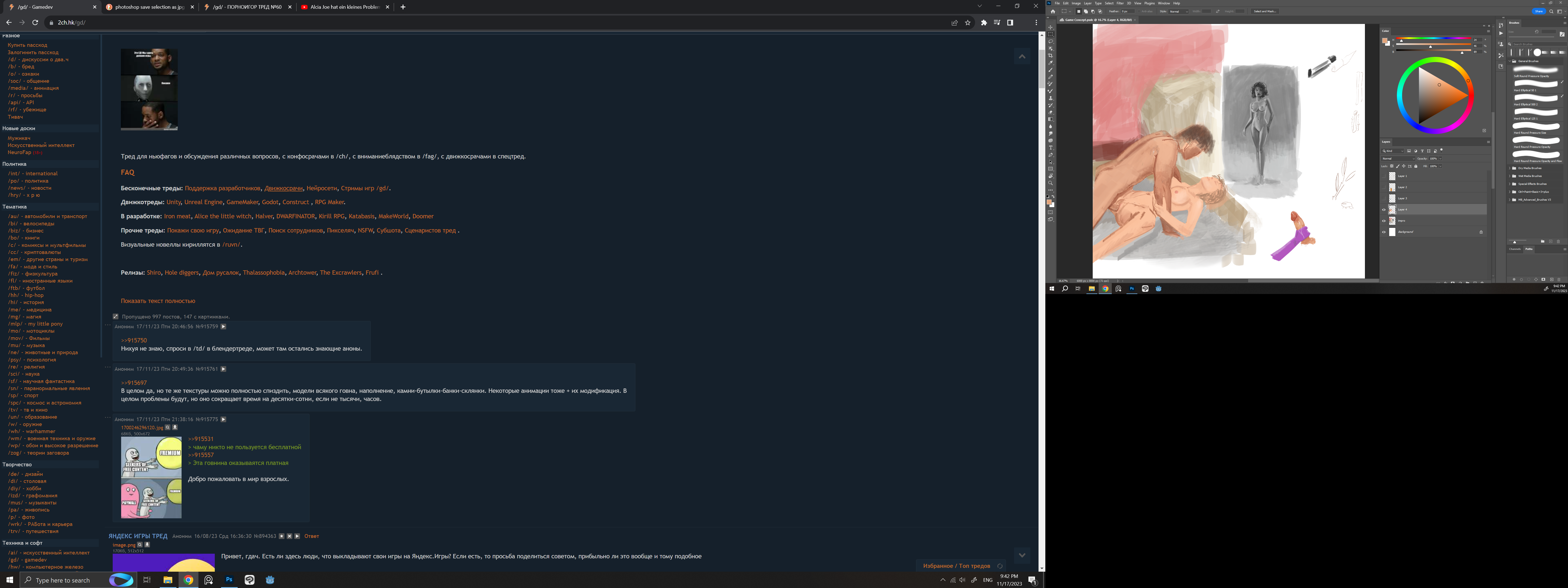This screenshot has height=588, width=1568.
Task: Switch to 'ПОРНОИГОР ТРЕД' browser tab
Action: (x=247, y=7)
